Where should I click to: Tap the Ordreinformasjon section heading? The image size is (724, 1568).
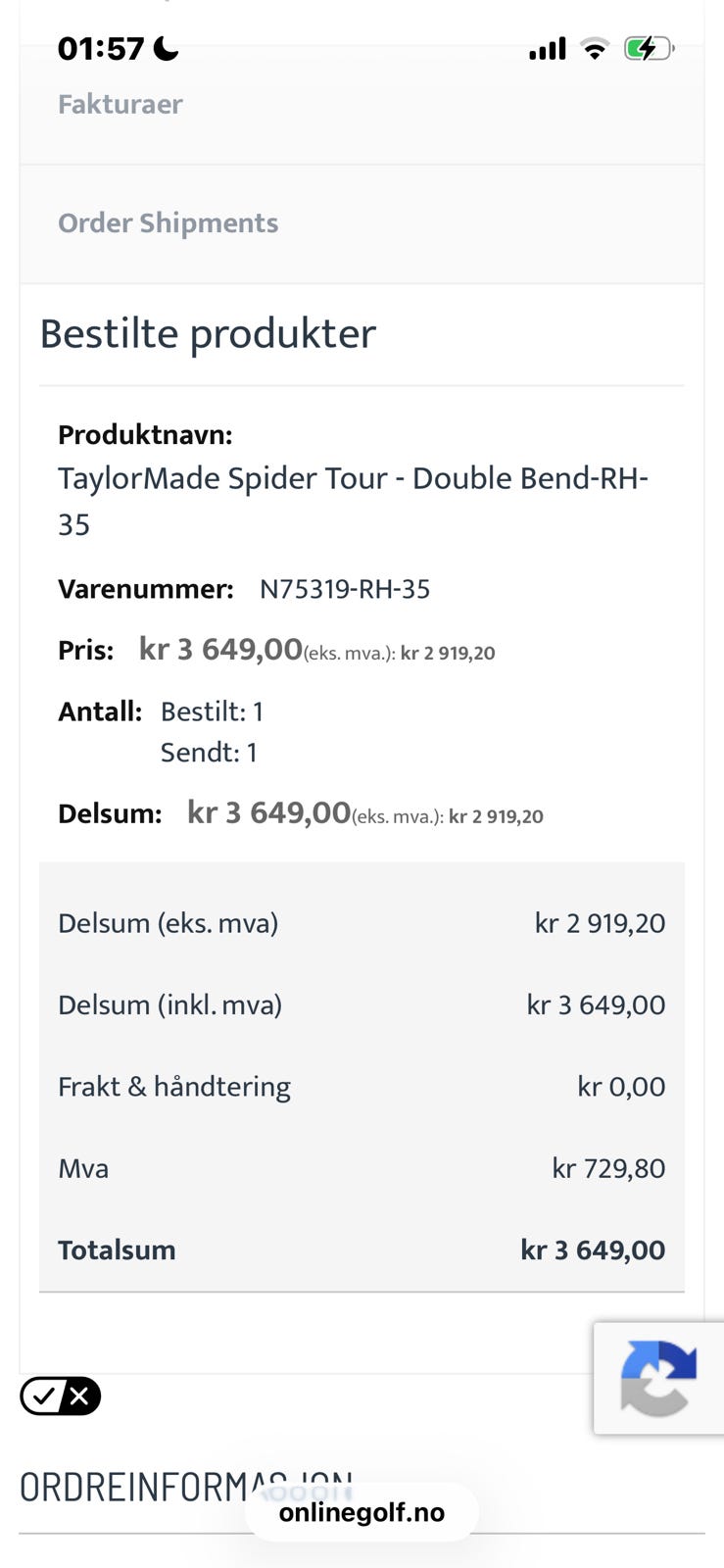186,1488
